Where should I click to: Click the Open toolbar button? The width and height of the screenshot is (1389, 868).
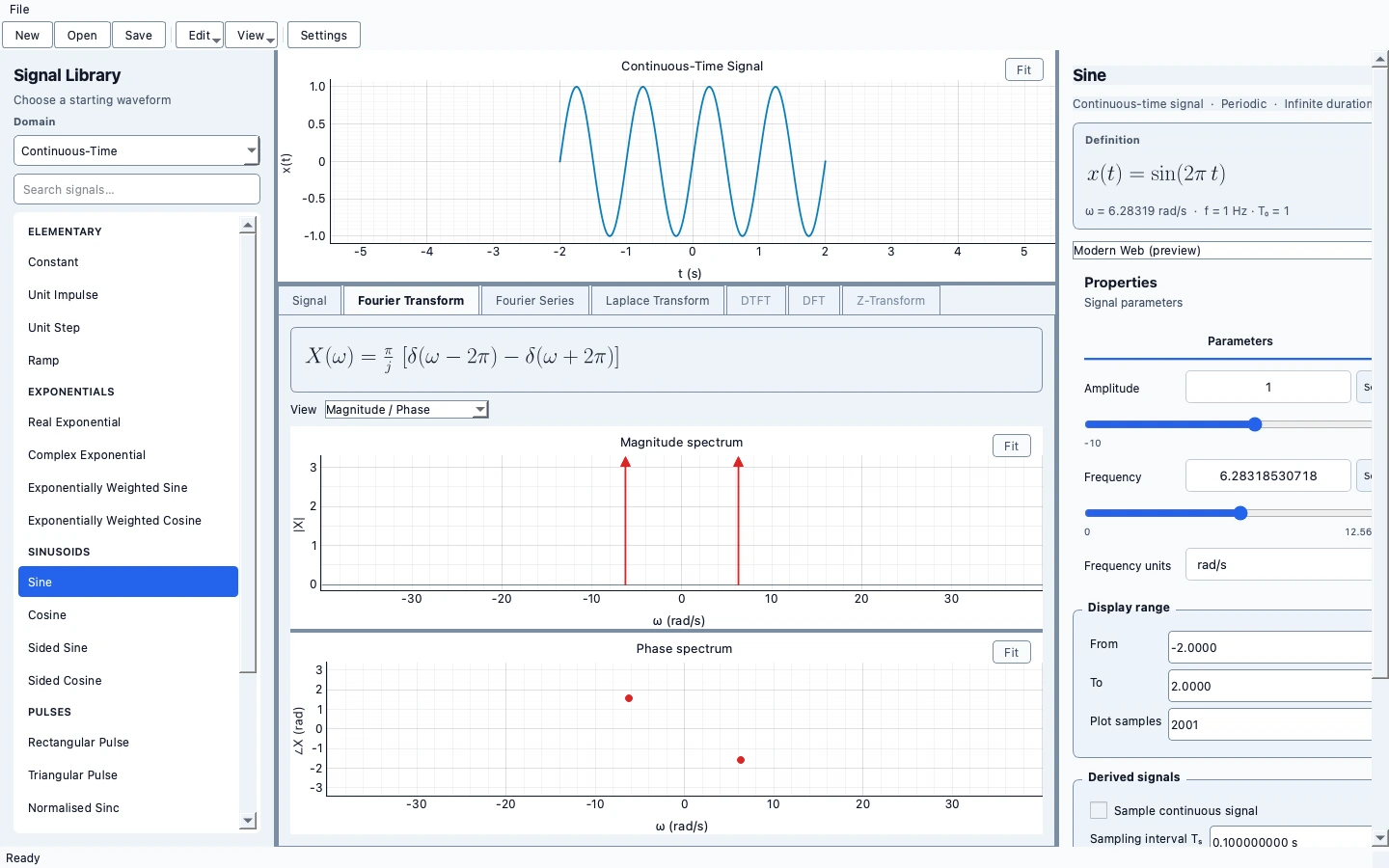(82, 36)
